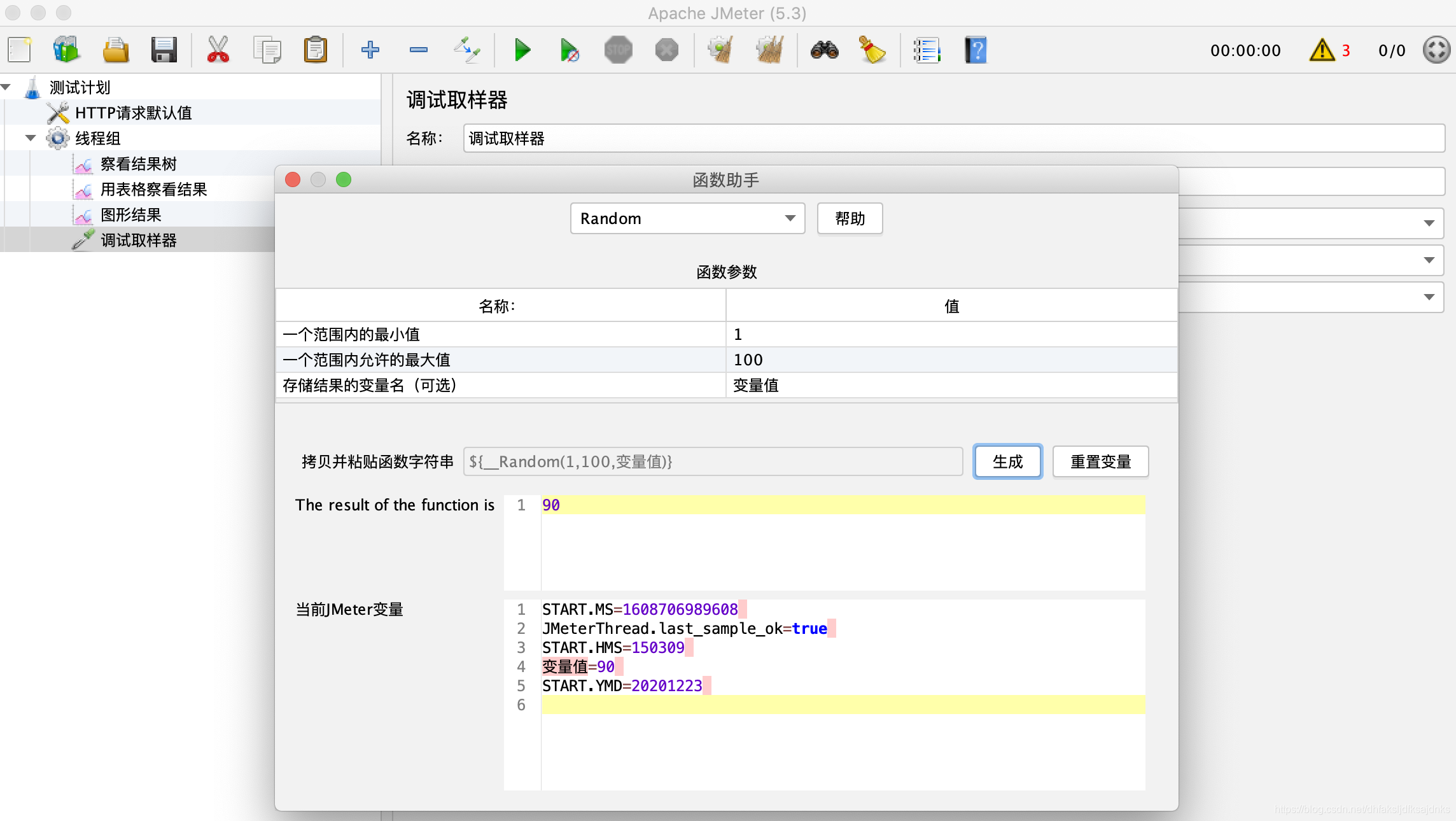Collapse the 测试计划 root node

tap(6, 87)
